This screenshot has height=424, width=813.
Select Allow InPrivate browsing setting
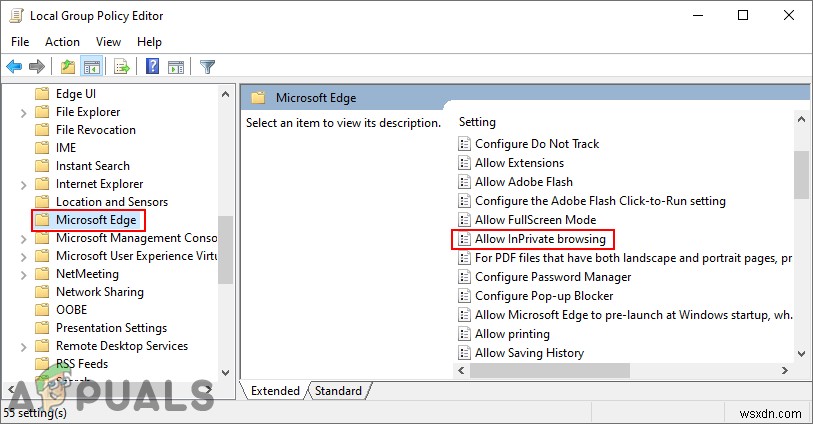[540, 239]
